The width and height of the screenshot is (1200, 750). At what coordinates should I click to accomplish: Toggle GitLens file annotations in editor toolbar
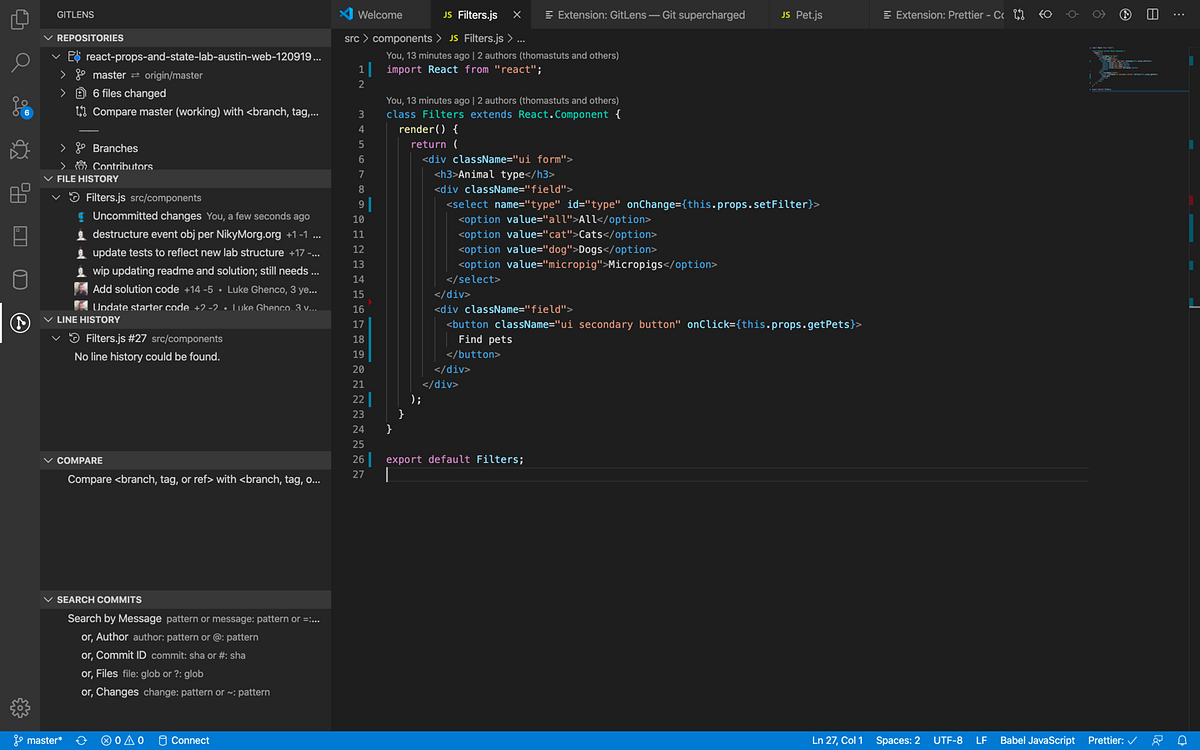click(1124, 14)
